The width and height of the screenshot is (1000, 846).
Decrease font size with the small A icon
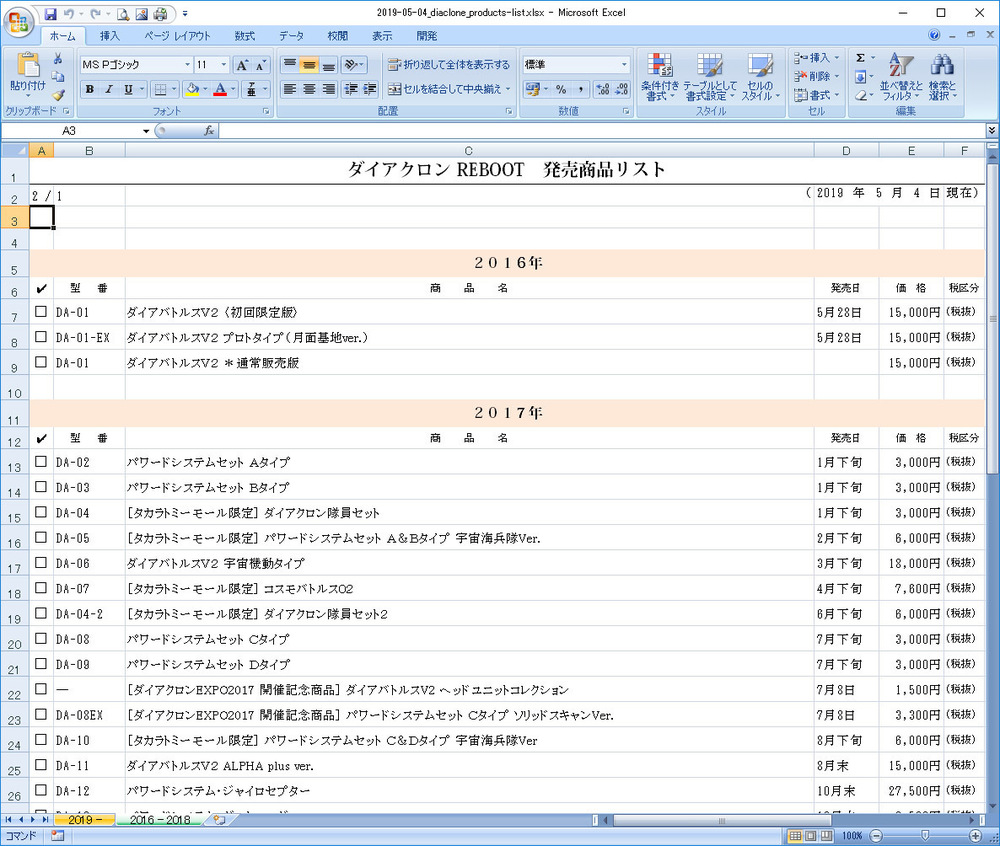pos(260,65)
